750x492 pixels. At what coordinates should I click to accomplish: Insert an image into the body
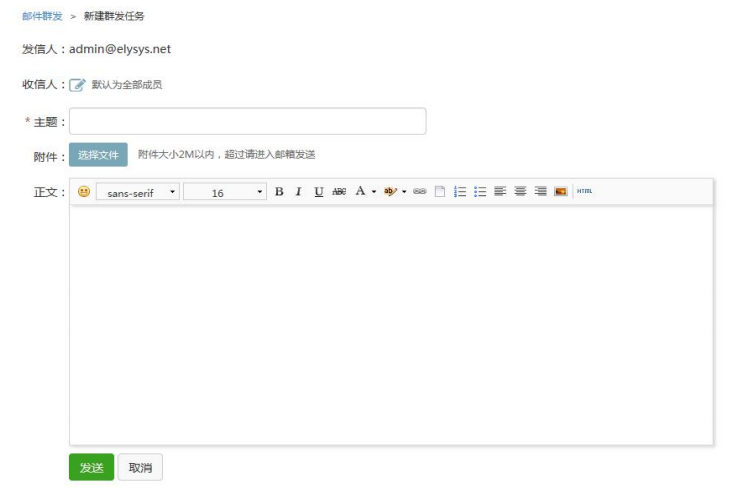(561, 192)
